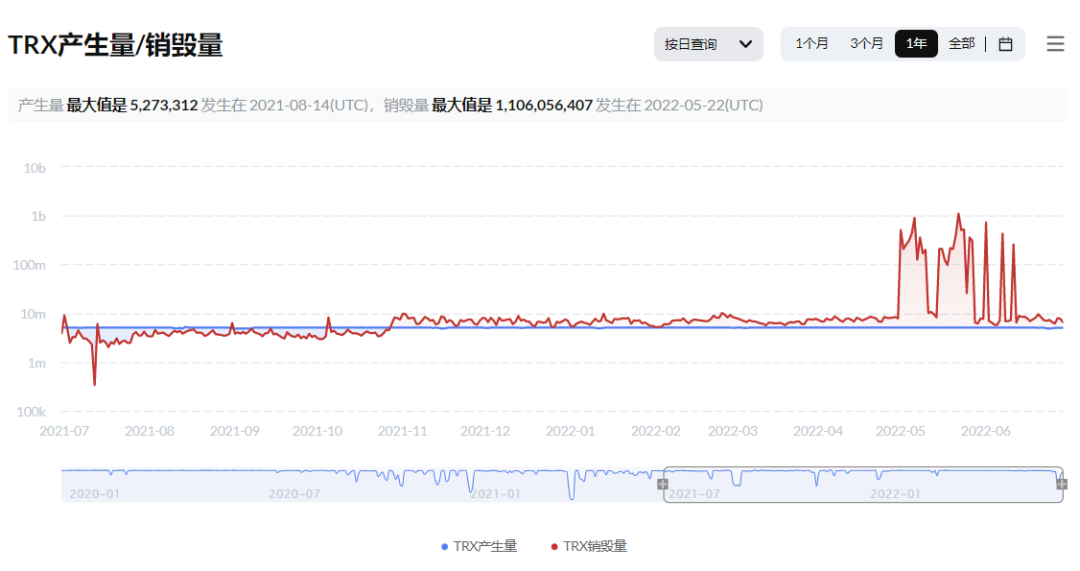Click the selected window in range navigator
The image size is (1080, 571).
pyautogui.click(x=862, y=484)
